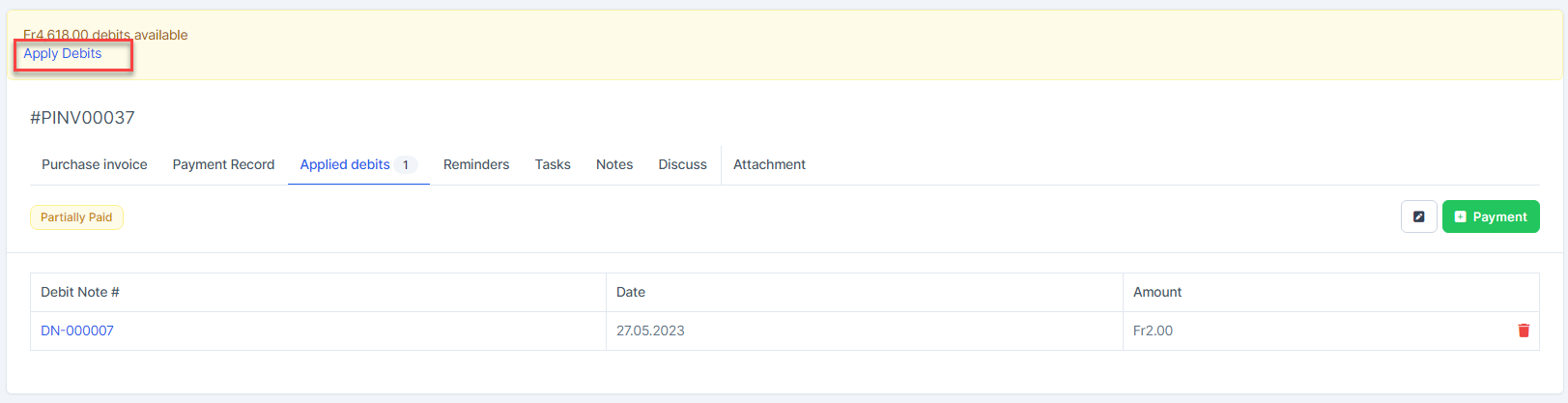Viewport: 1568px width, 403px height.
Task: Click the Amount column header
Action: pyautogui.click(x=1157, y=292)
